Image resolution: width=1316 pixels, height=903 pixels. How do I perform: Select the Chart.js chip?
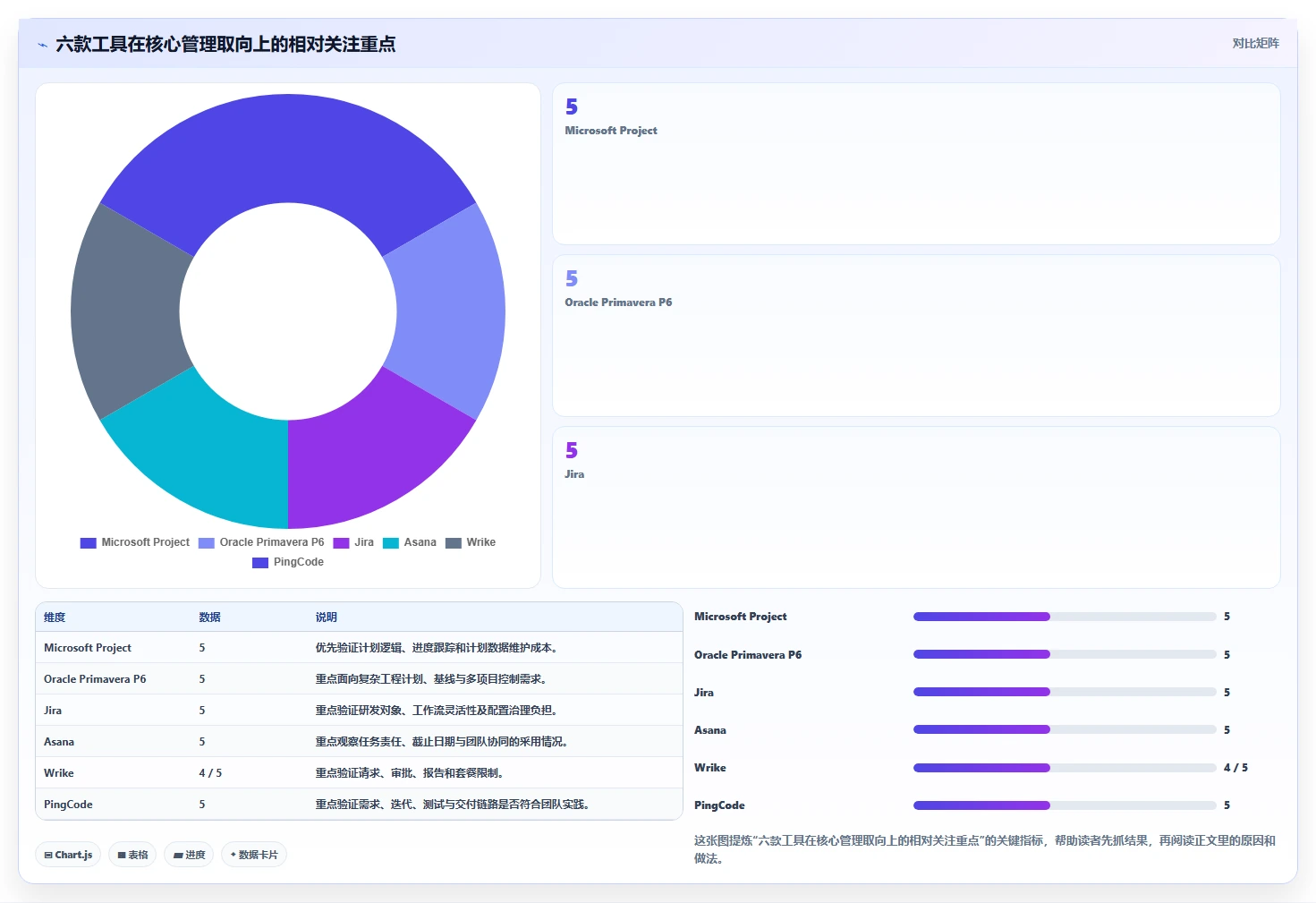68,855
